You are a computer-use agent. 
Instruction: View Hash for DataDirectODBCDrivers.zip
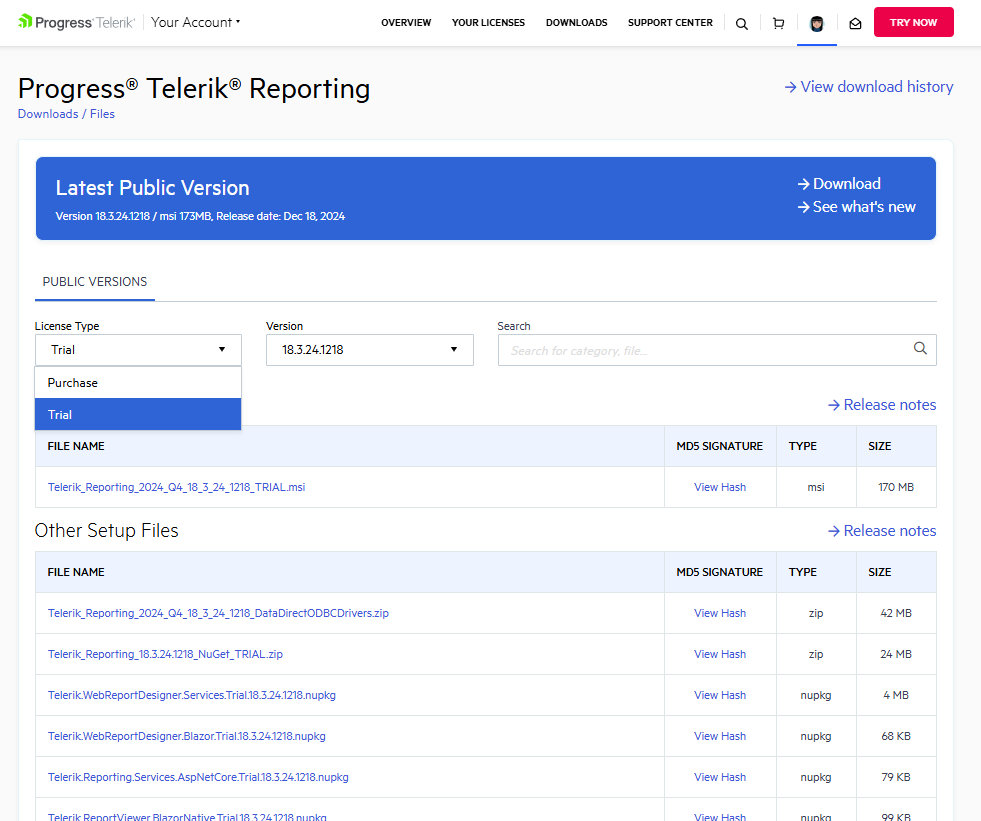[719, 613]
